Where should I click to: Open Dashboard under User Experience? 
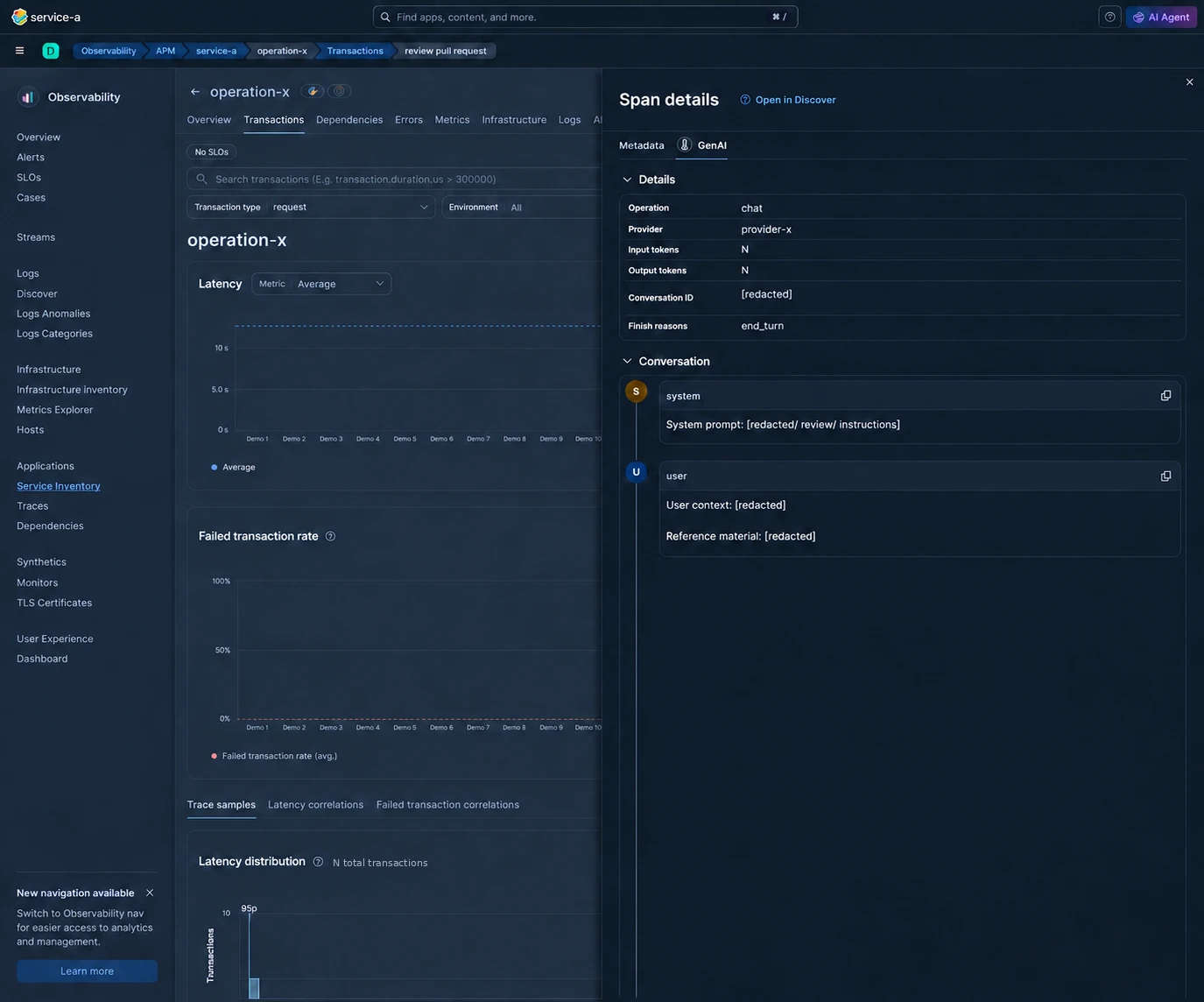click(x=42, y=659)
